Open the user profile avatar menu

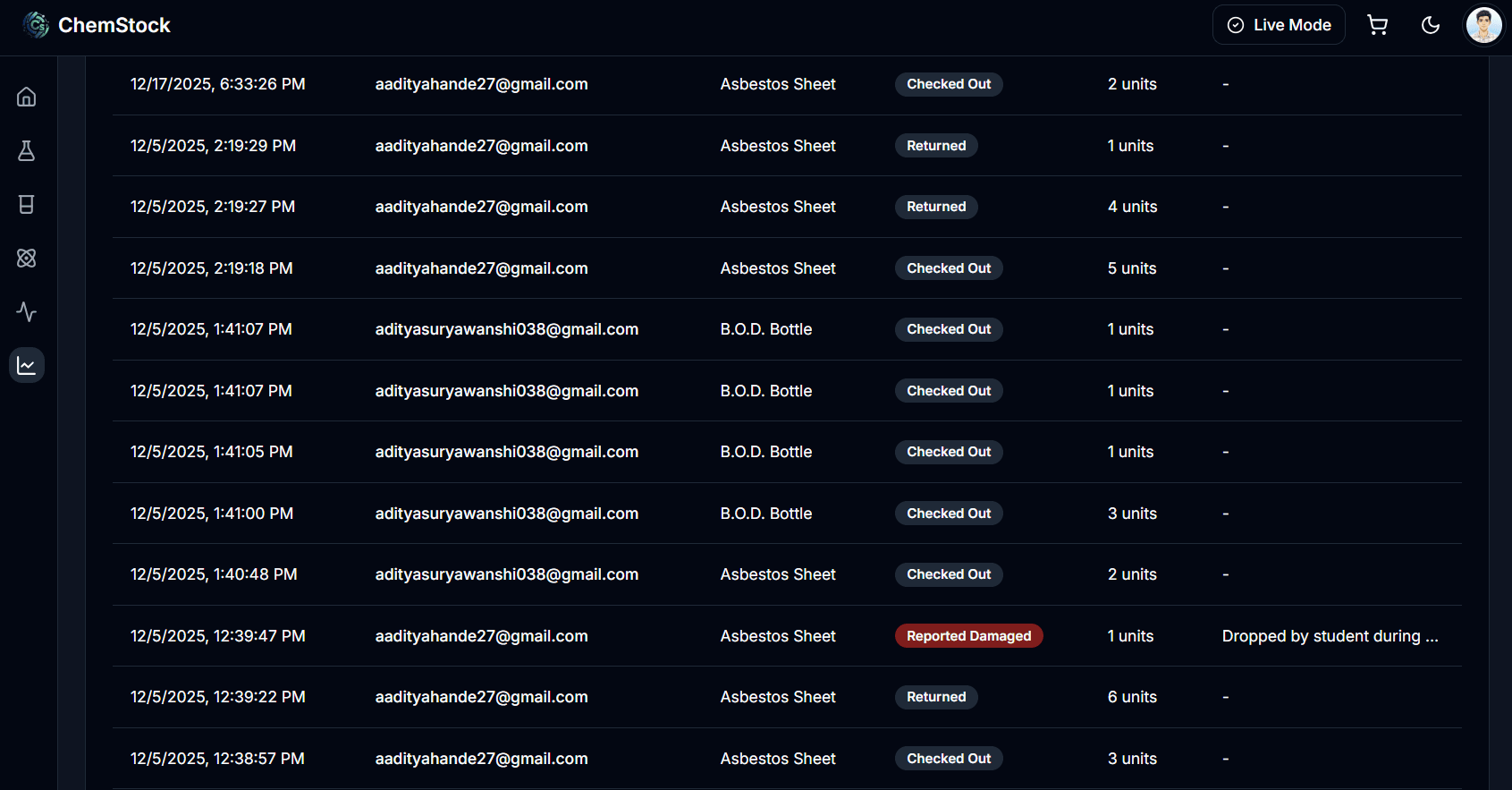pyautogui.click(x=1484, y=25)
